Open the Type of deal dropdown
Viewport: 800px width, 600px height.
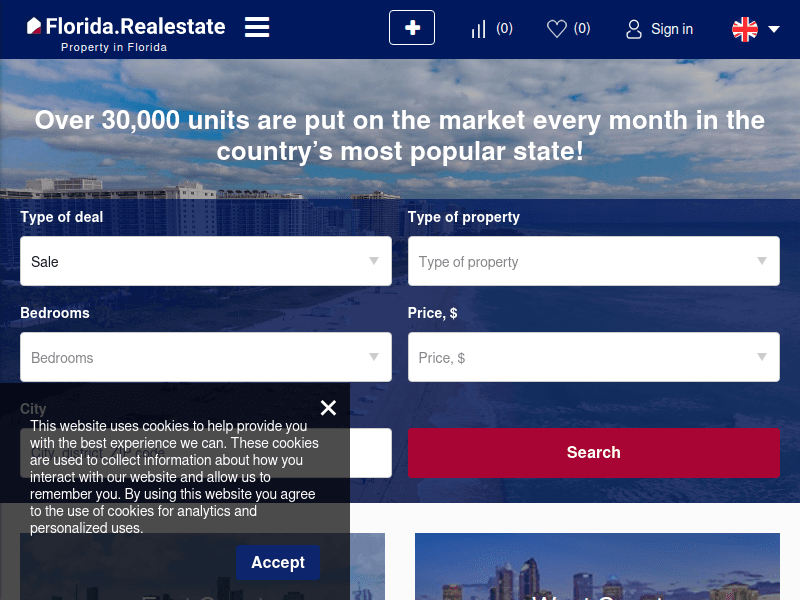coord(205,262)
